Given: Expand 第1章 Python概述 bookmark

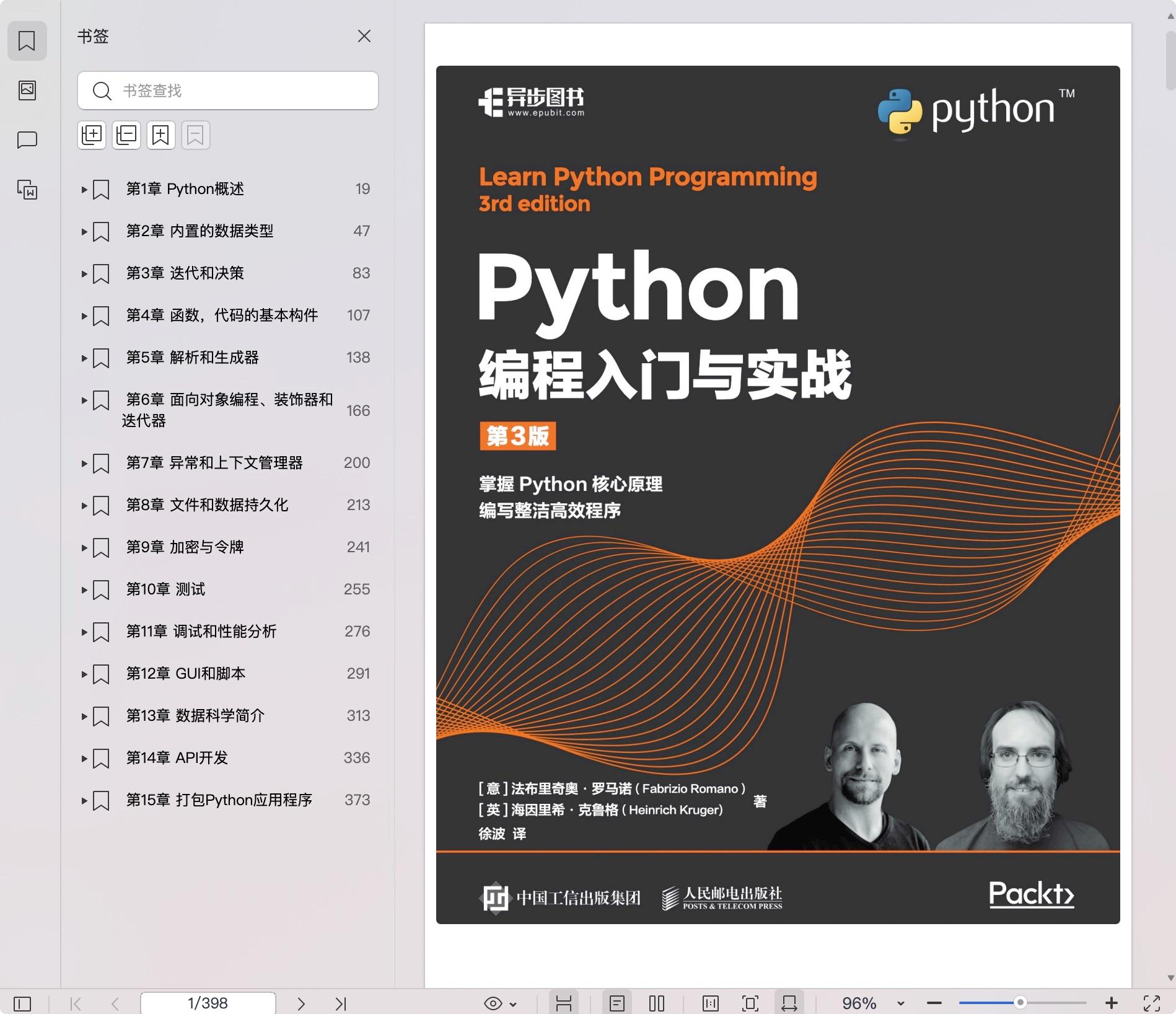Looking at the screenshot, I should coord(84,189).
